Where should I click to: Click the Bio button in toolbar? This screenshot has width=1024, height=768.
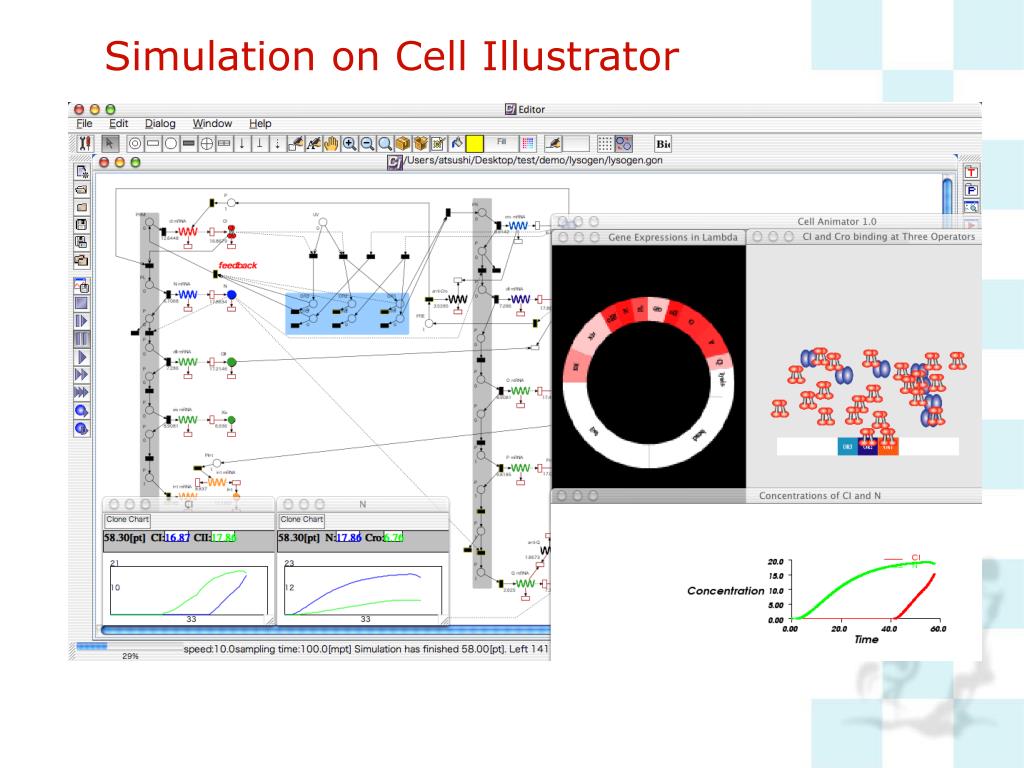point(663,144)
